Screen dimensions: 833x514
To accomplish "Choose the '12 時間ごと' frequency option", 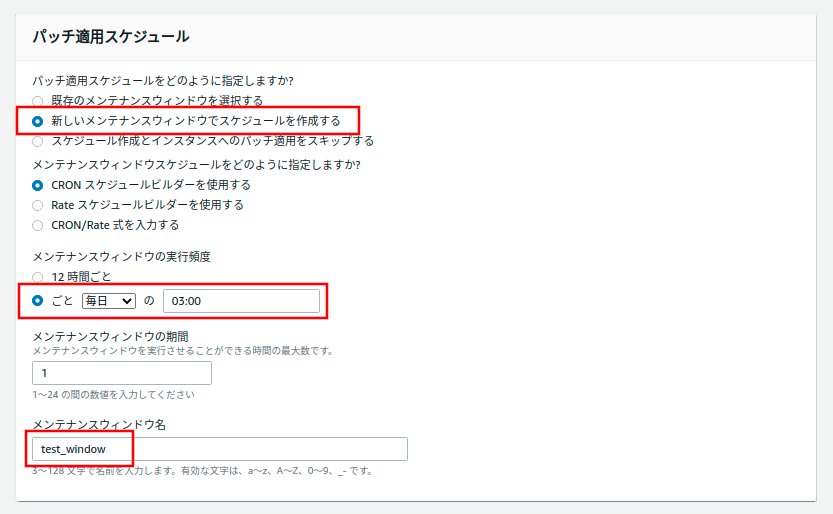I will (x=38, y=276).
